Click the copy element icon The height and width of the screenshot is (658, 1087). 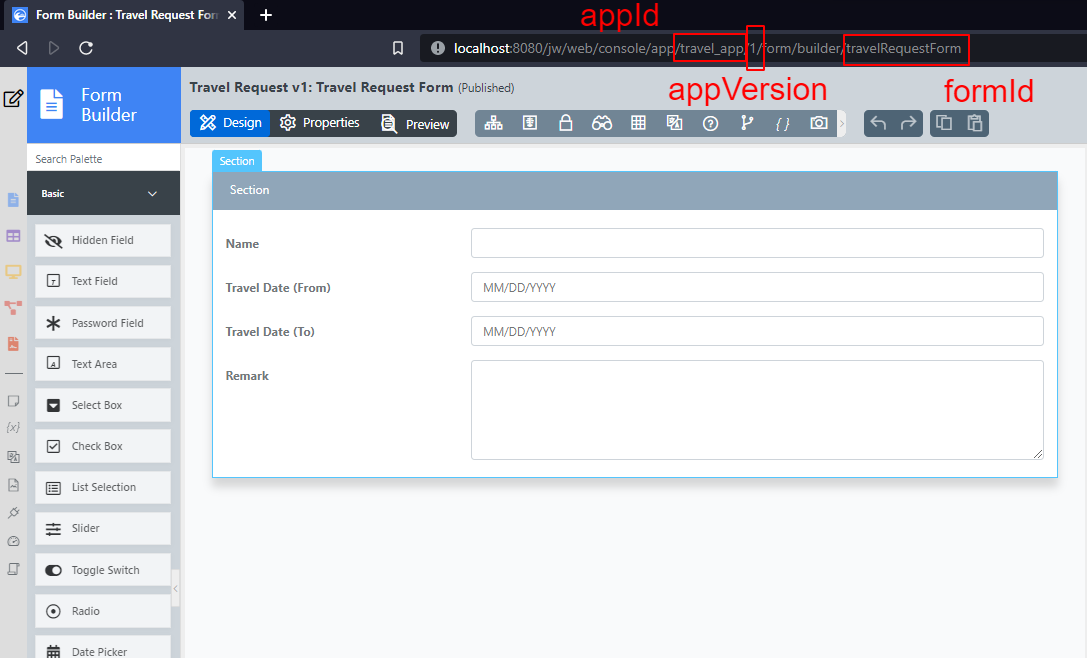point(943,123)
